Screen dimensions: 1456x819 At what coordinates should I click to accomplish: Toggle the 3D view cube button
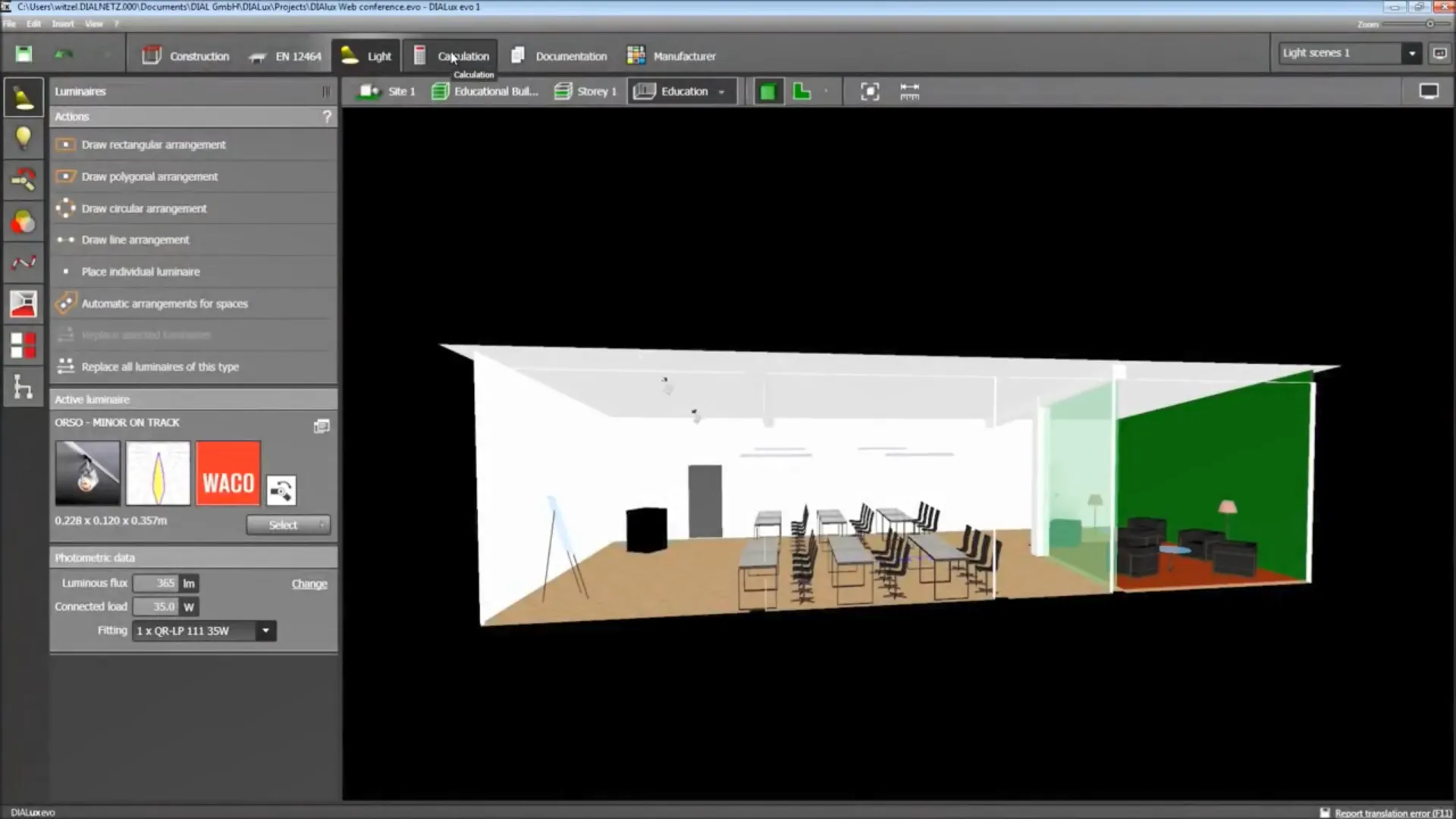(x=767, y=92)
